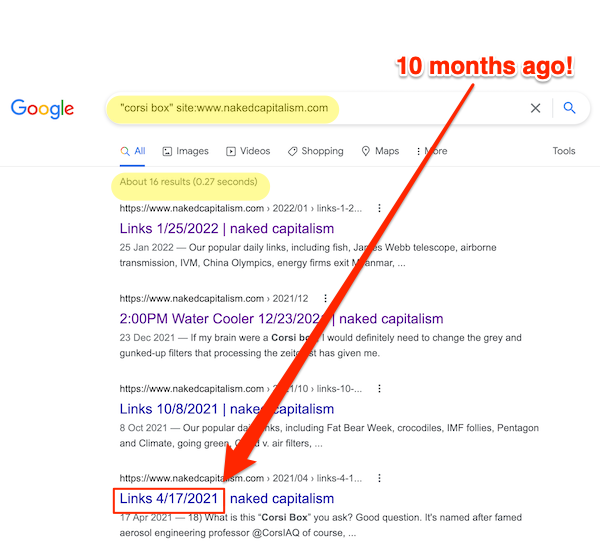Click the snippet date "25 Jan 2022"
Viewport: 600px width, 548px height.
[x=146, y=247]
